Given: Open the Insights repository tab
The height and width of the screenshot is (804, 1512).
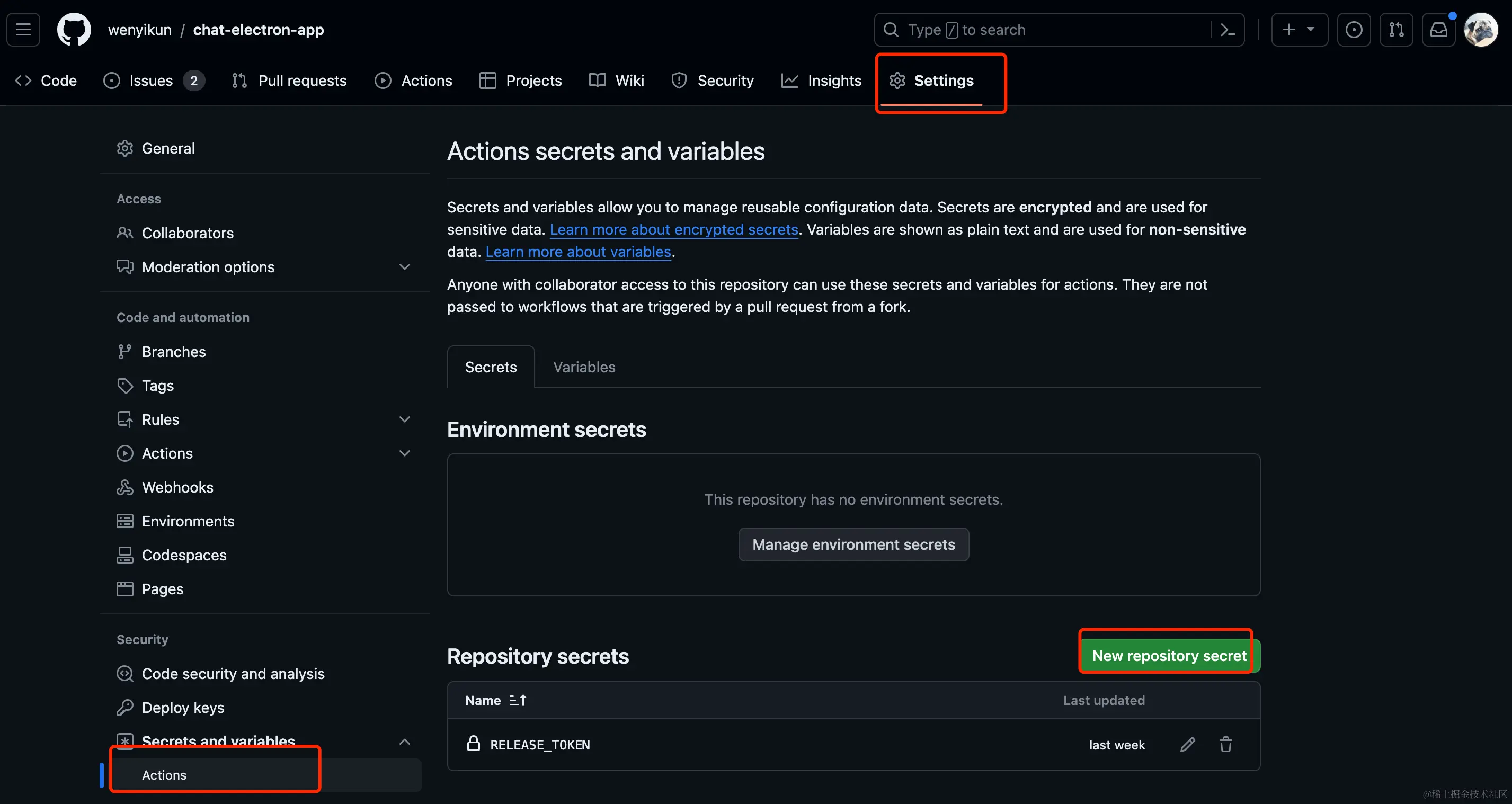Looking at the screenshot, I should pos(822,81).
